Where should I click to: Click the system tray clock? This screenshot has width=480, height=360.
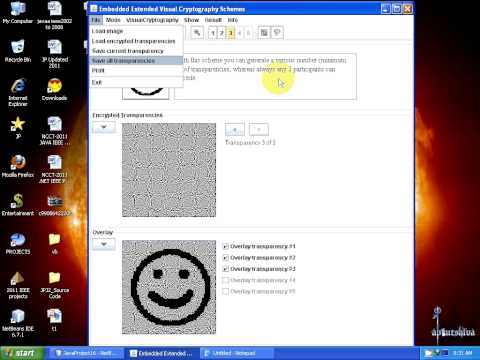(463, 353)
